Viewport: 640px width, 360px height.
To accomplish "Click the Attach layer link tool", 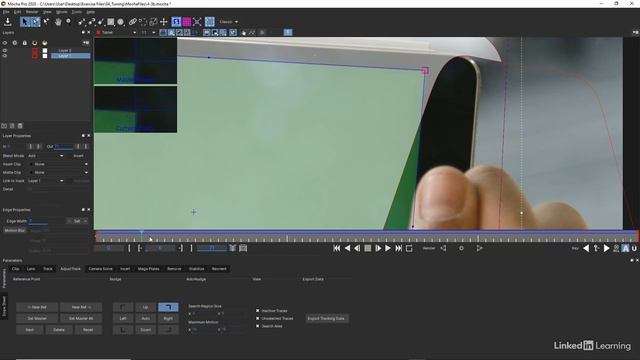I will click(x=133, y=22).
